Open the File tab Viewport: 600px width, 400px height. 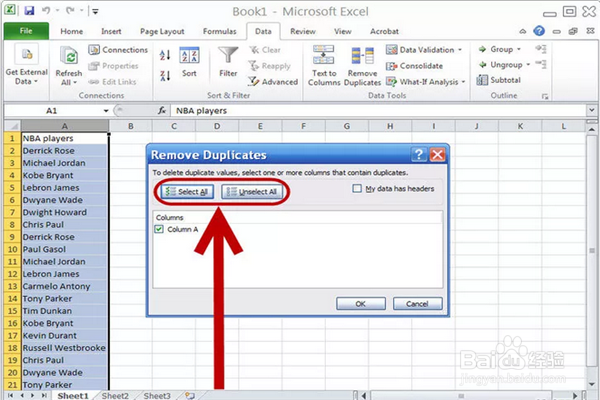pyautogui.click(x=26, y=31)
